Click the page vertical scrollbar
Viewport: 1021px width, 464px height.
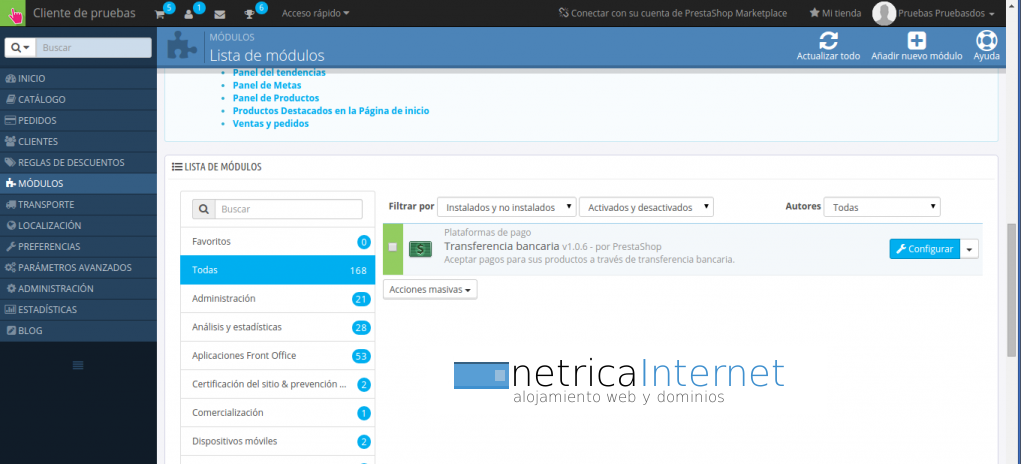(1011, 290)
